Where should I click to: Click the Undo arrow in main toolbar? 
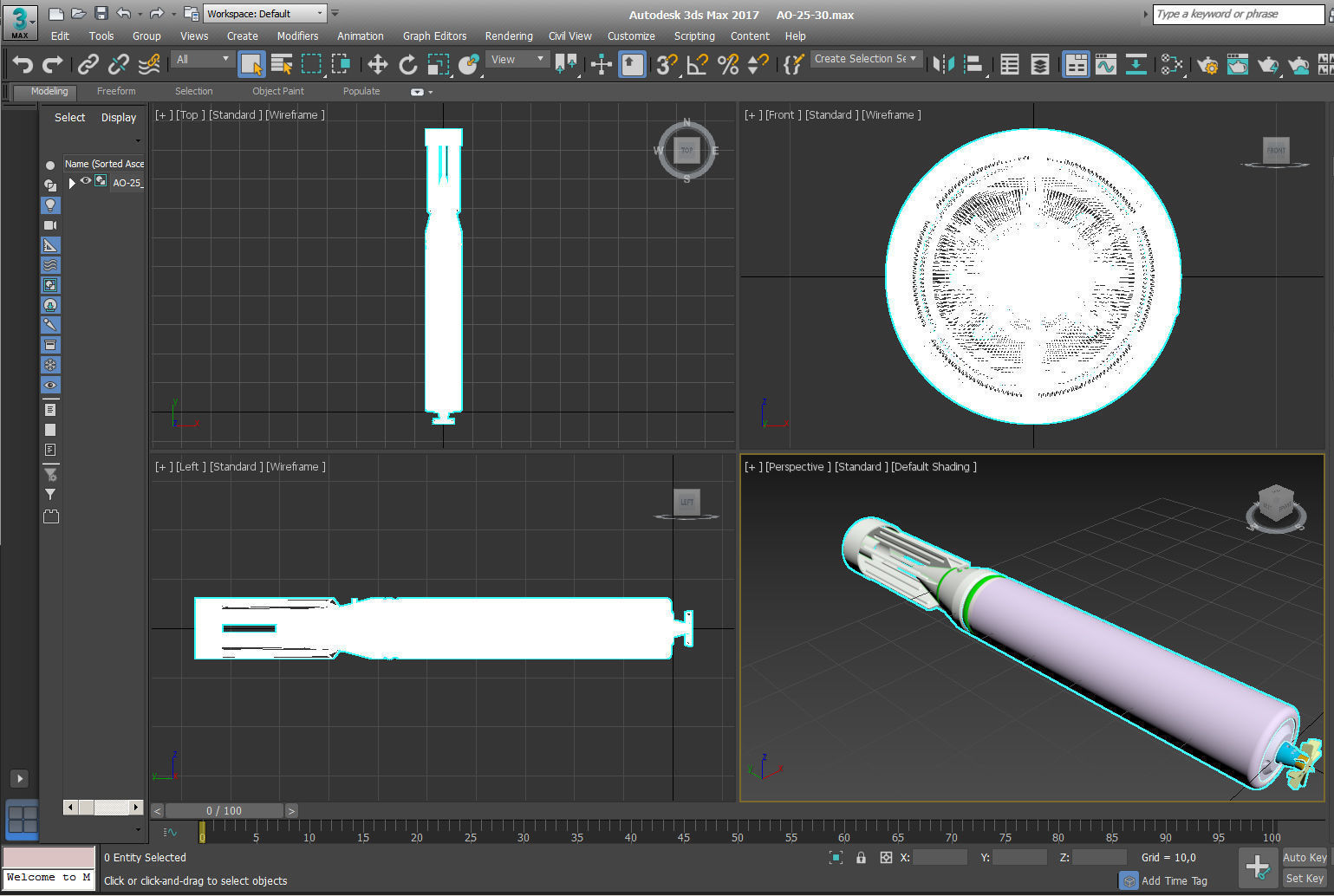click(23, 64)
